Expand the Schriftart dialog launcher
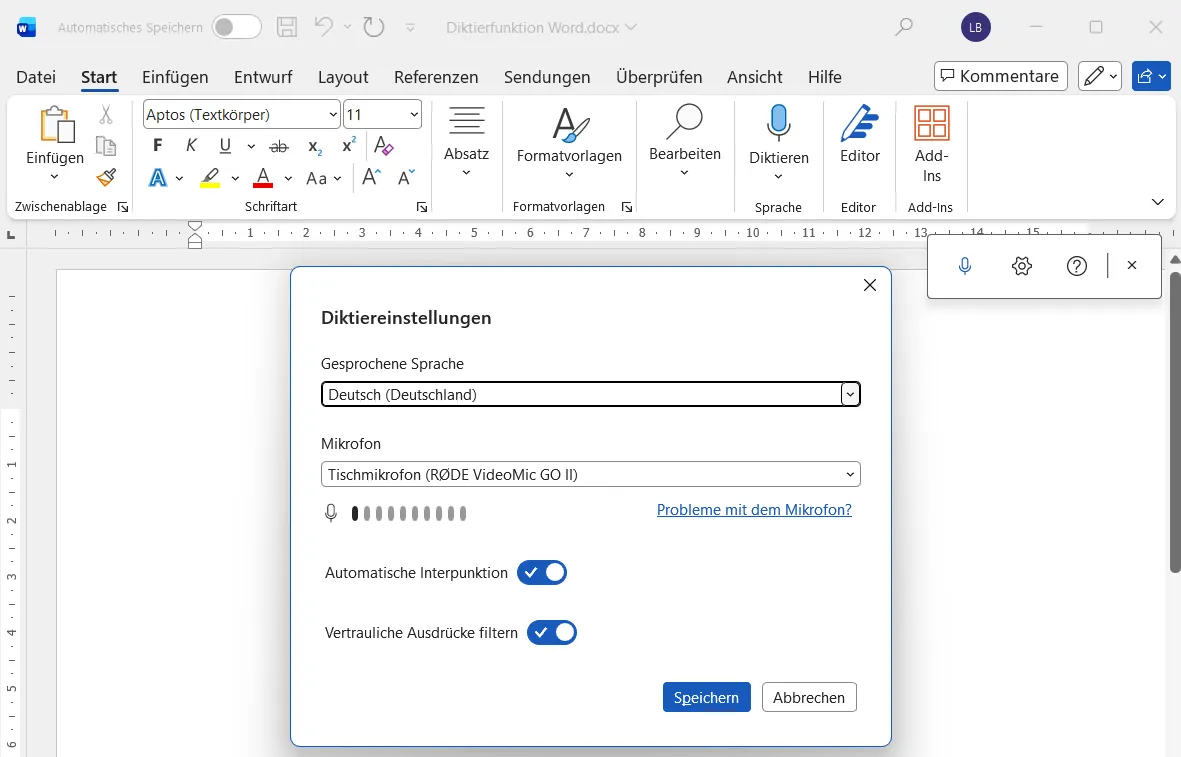 [x=422, y=207]
